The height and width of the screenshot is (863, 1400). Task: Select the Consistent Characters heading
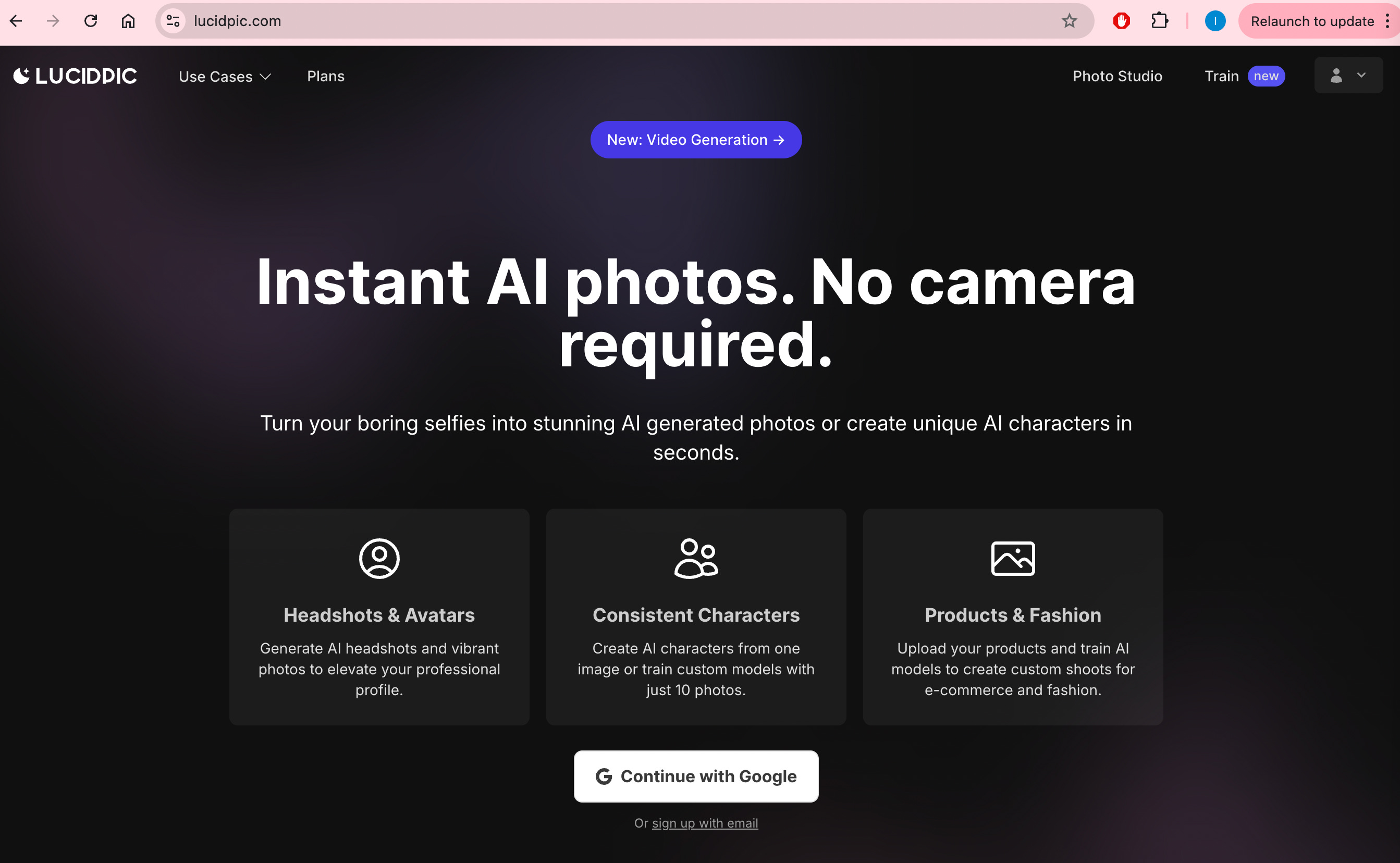(696, 615)
